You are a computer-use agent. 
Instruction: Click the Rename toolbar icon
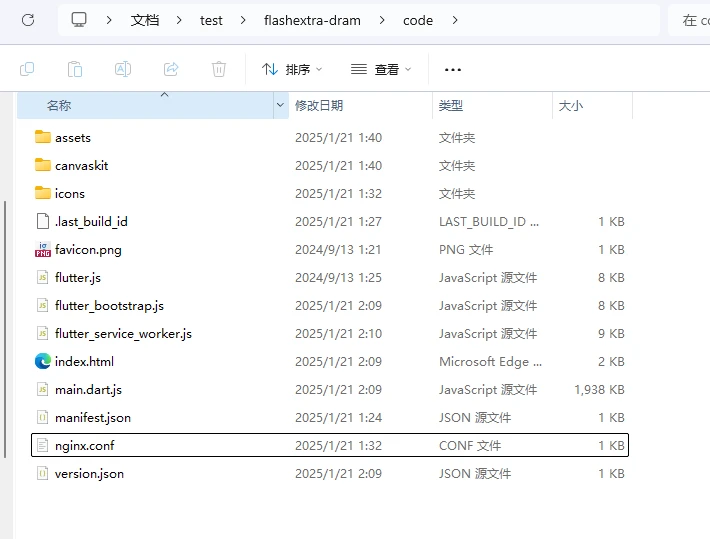tap(123, 69)
